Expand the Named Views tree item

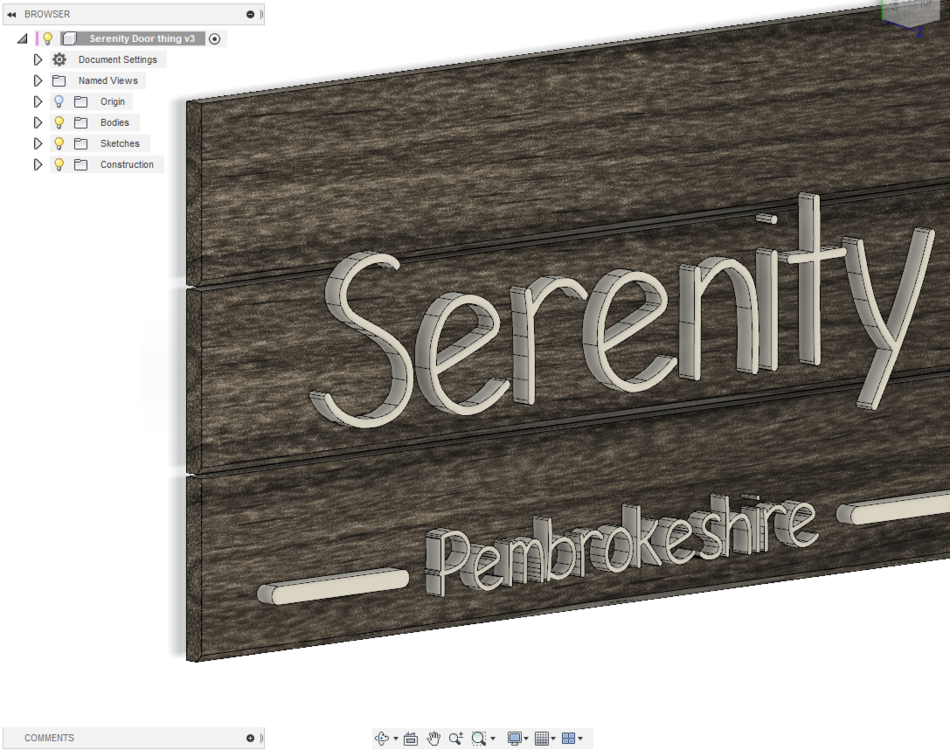(x=37, y=80)
